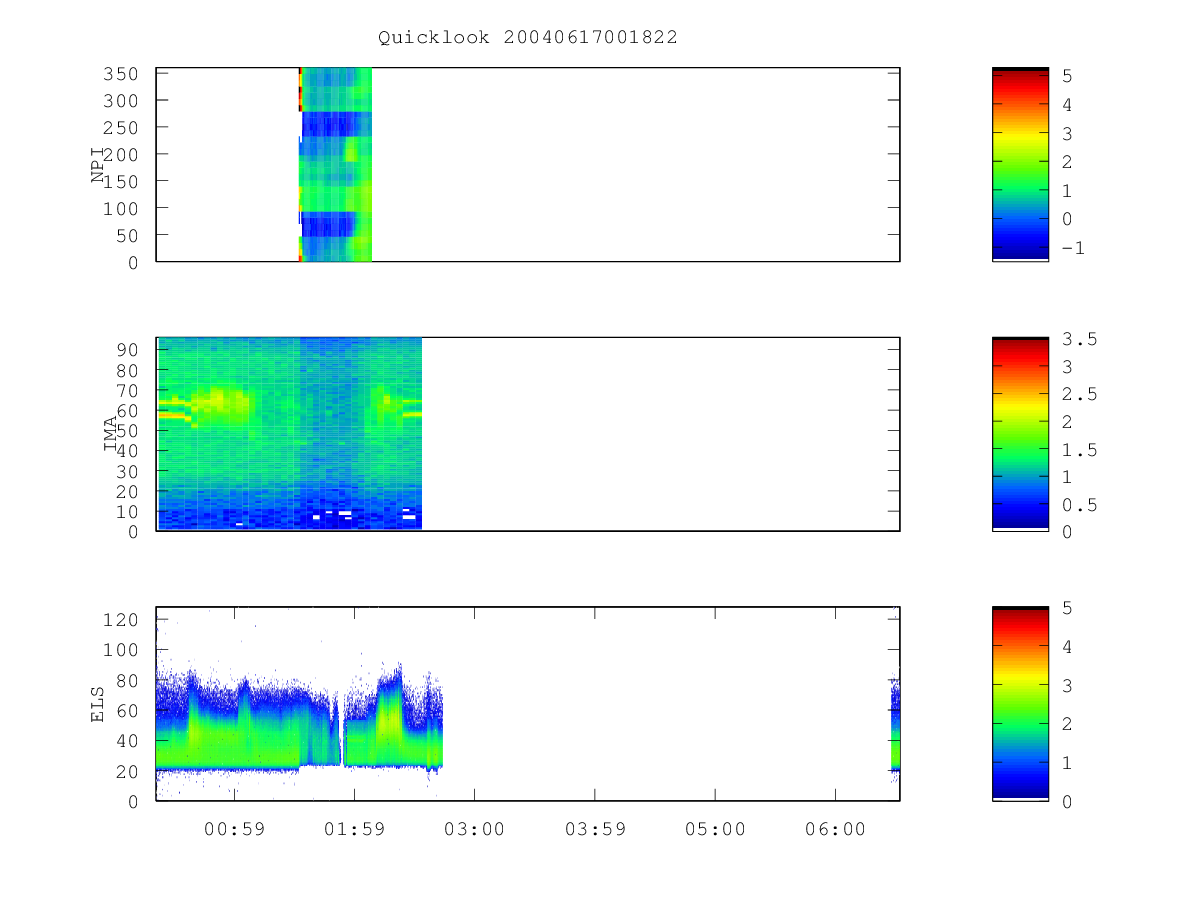Click the 3.5 label on IMA colorbar
The height and width of the screenshot is (900, 1200).
[x=1080, y=339]
